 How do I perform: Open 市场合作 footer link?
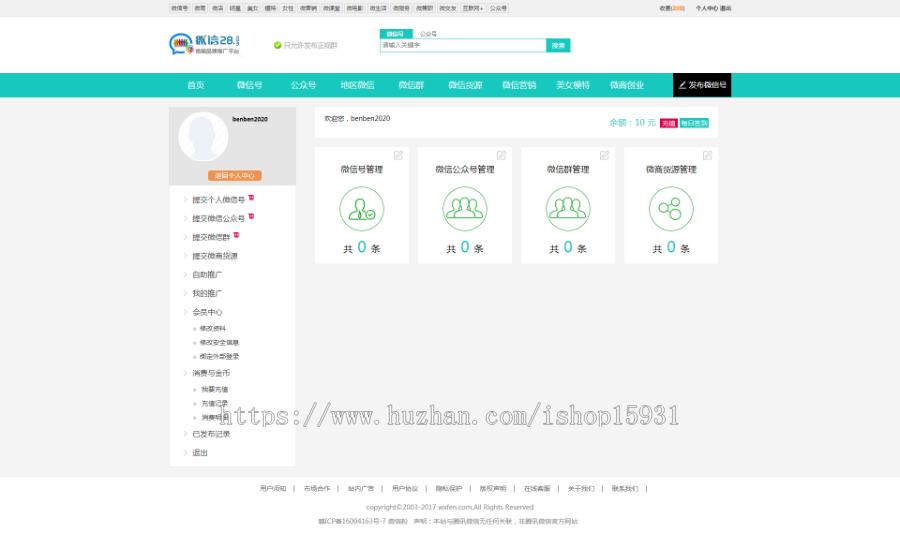[x=317, y=489]
